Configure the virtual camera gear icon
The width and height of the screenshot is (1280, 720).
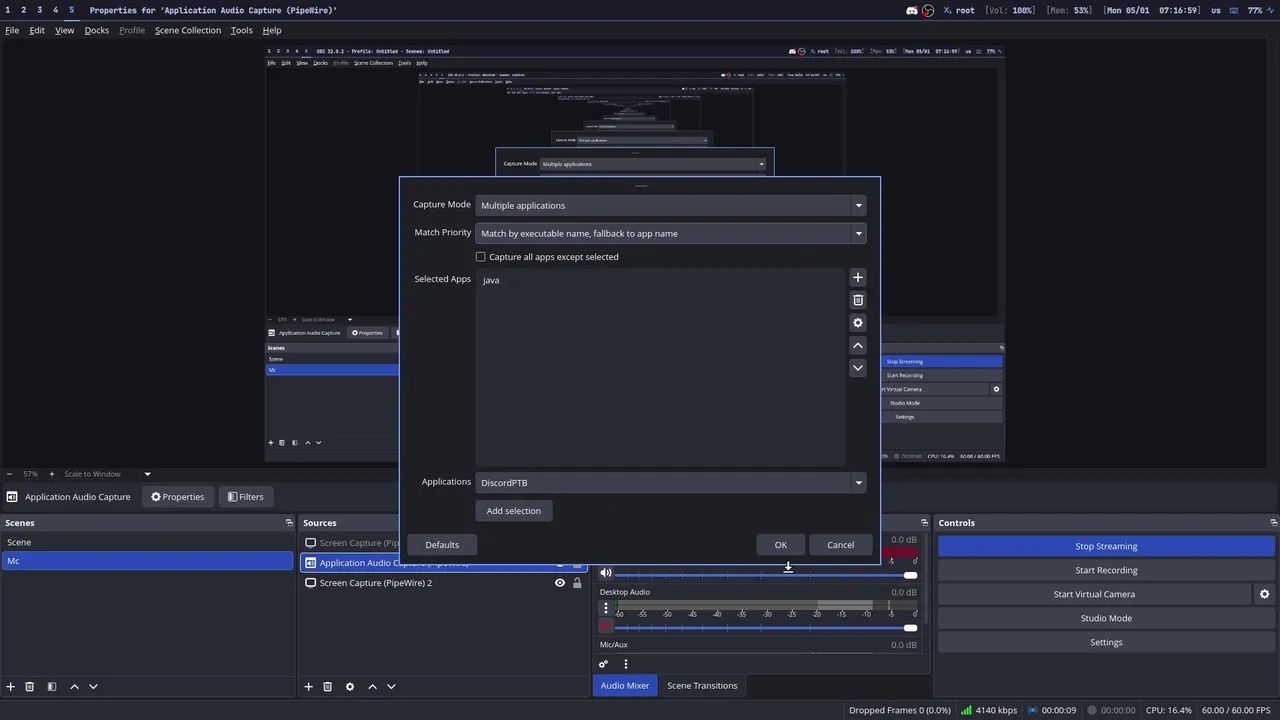point(1264,594)
